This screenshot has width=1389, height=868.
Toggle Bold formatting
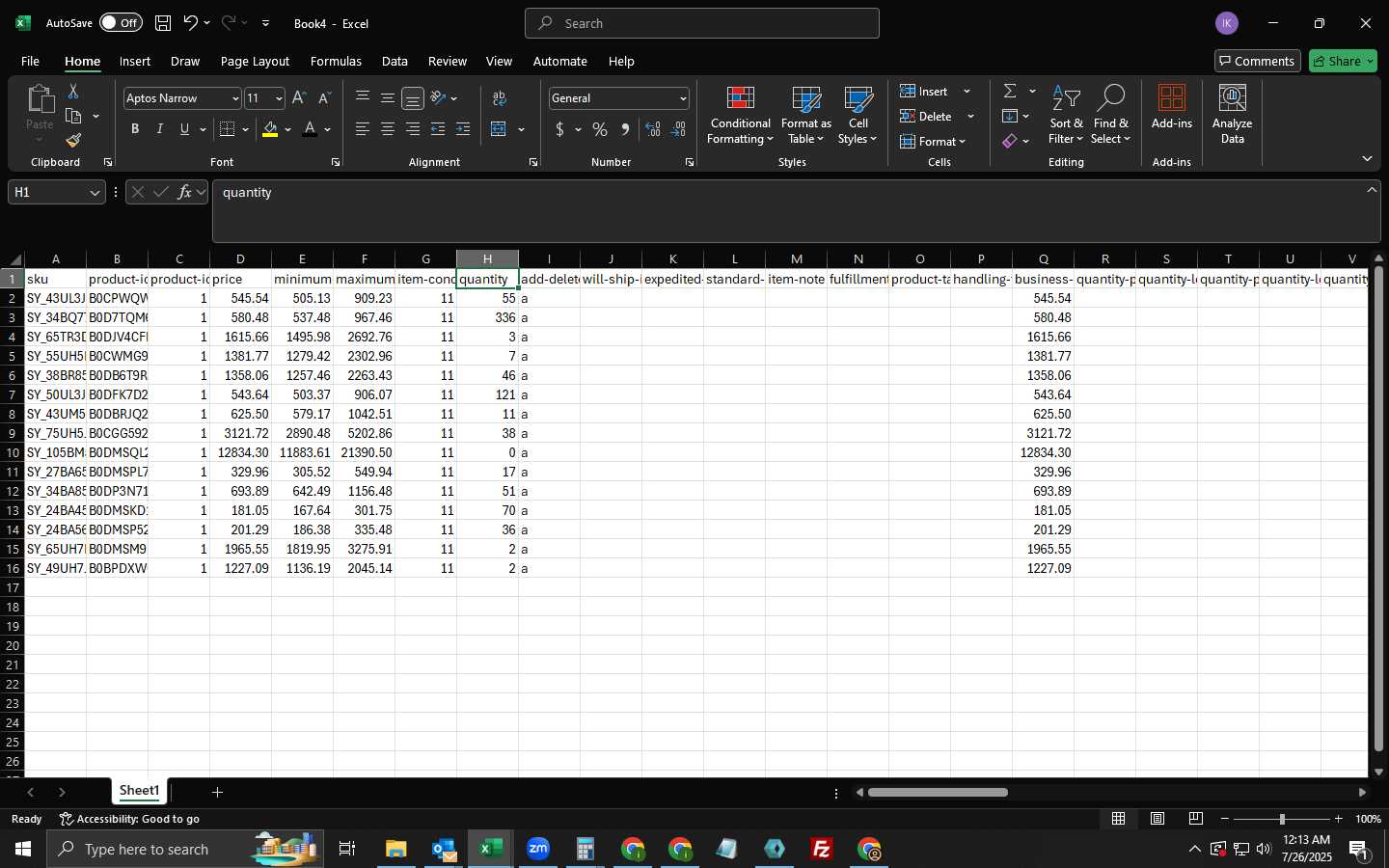135,129
